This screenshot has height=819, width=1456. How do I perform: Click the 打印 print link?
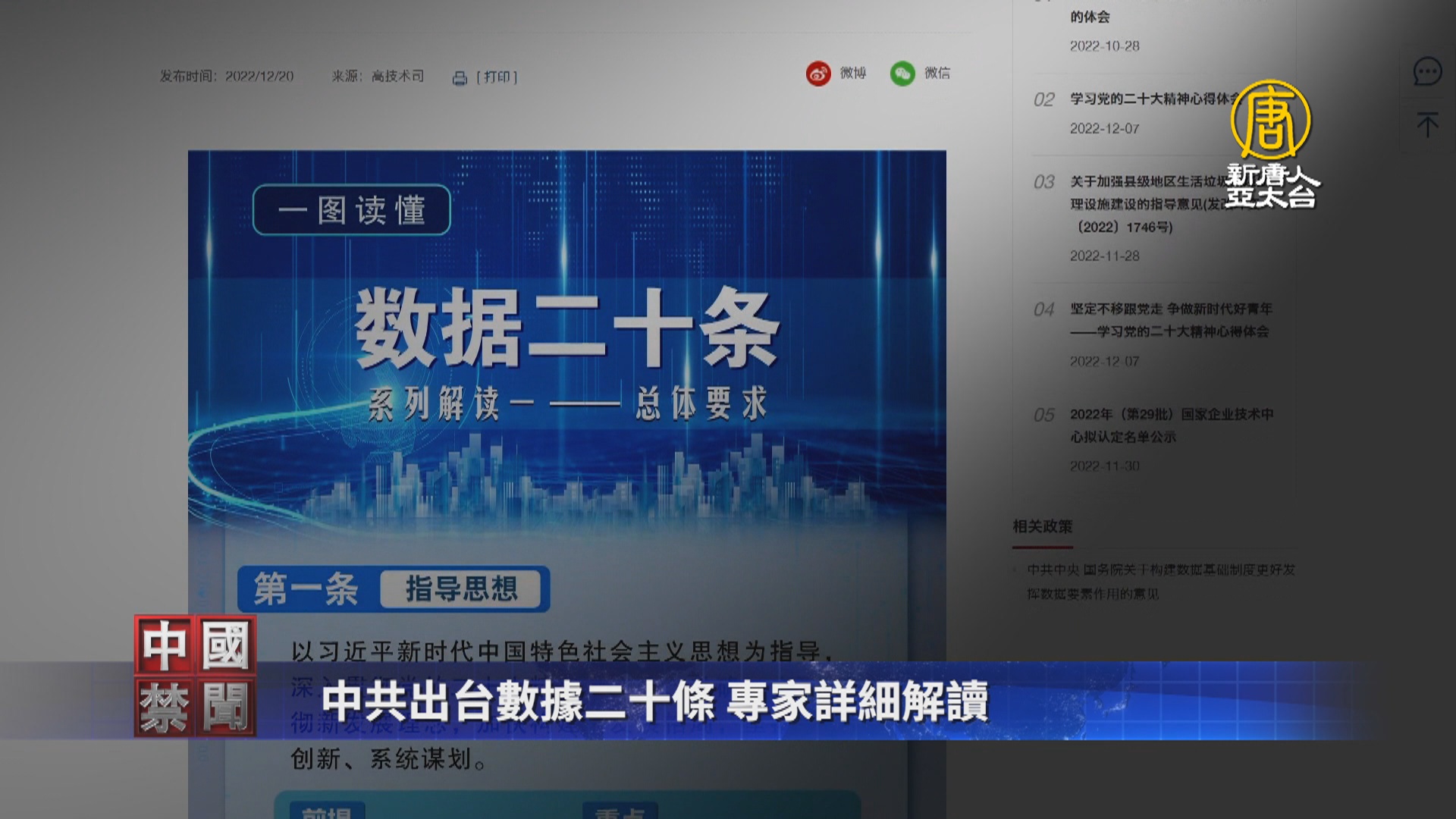coord(497,77)
